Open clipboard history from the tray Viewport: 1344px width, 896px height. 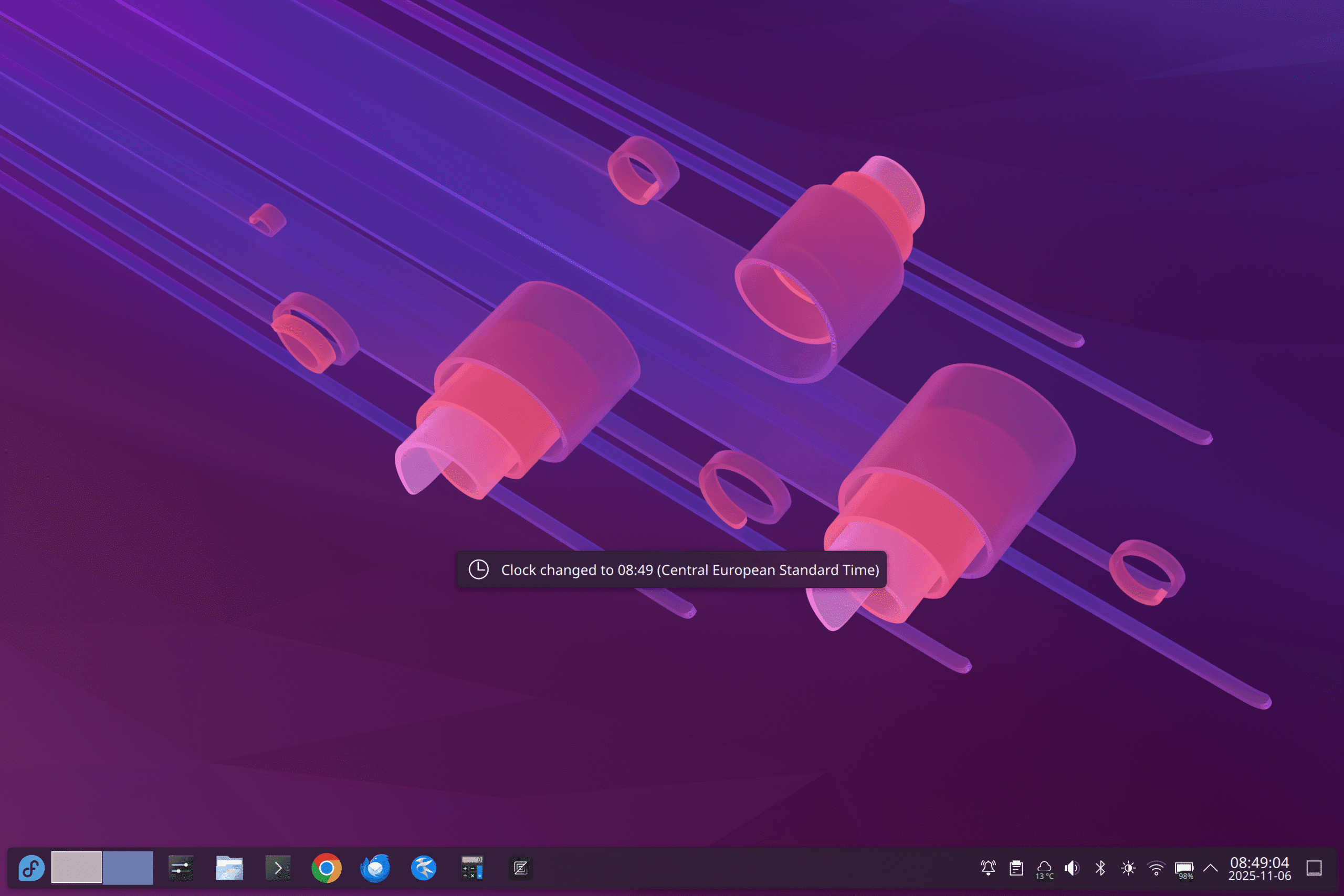(1016, 868)
